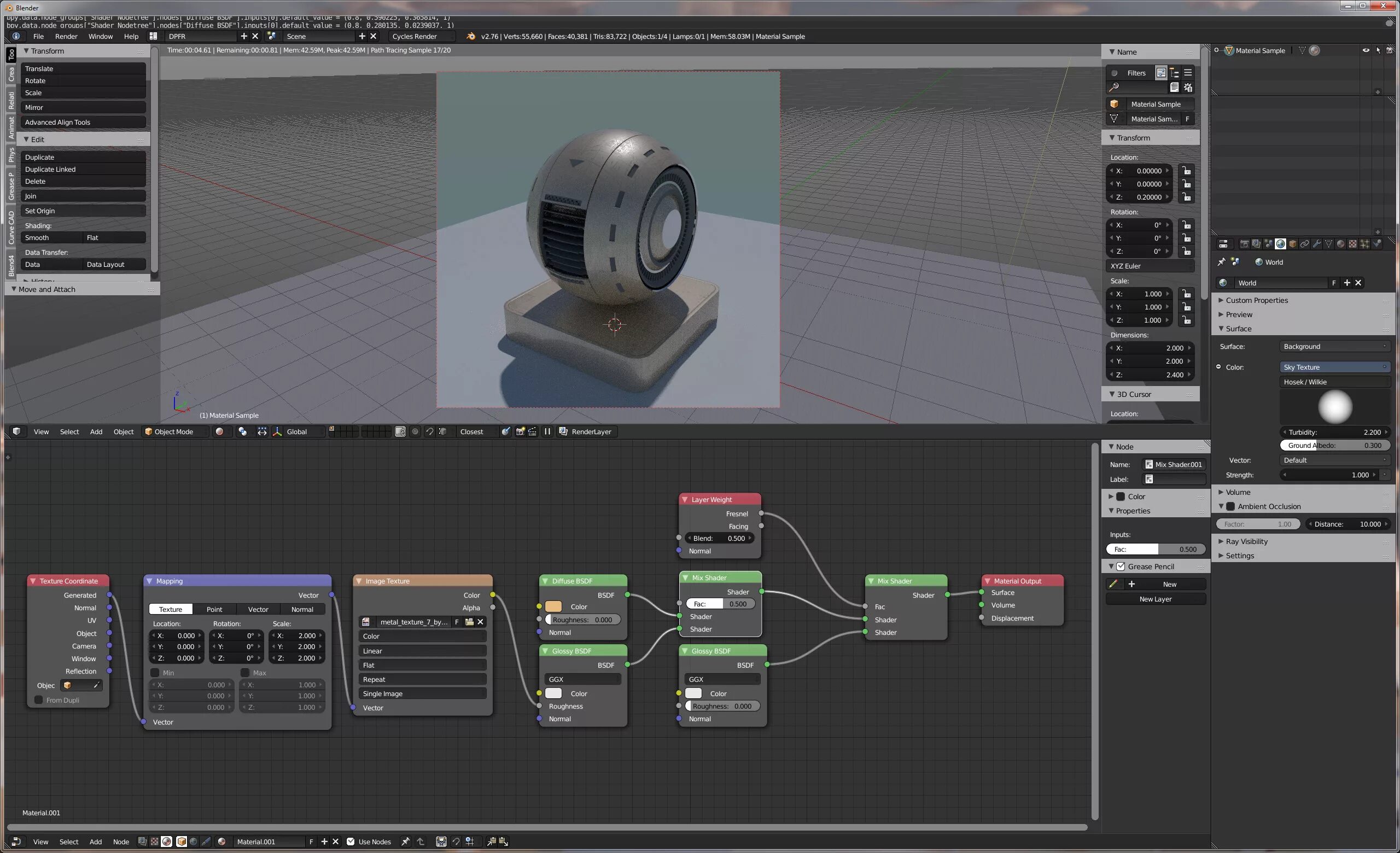Open Object Mode dropdown
Screen dimensions: 1400x853
coord(175,431)
